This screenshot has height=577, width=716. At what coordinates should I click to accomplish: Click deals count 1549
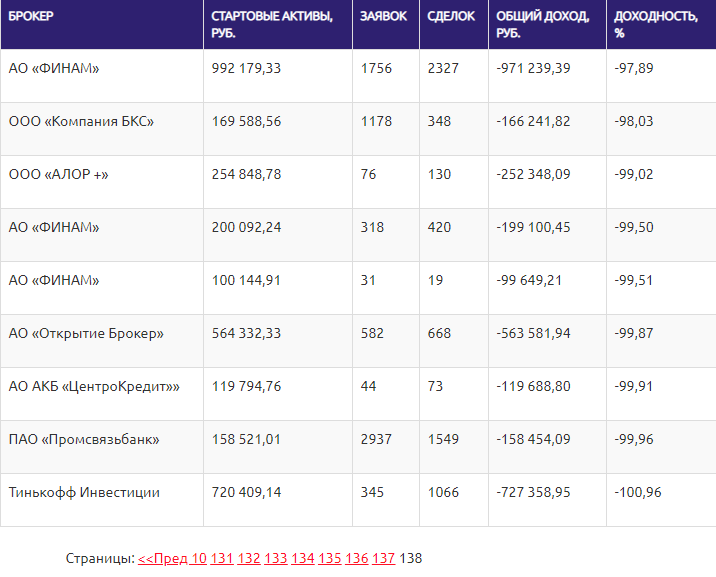[x=443, y=439]
